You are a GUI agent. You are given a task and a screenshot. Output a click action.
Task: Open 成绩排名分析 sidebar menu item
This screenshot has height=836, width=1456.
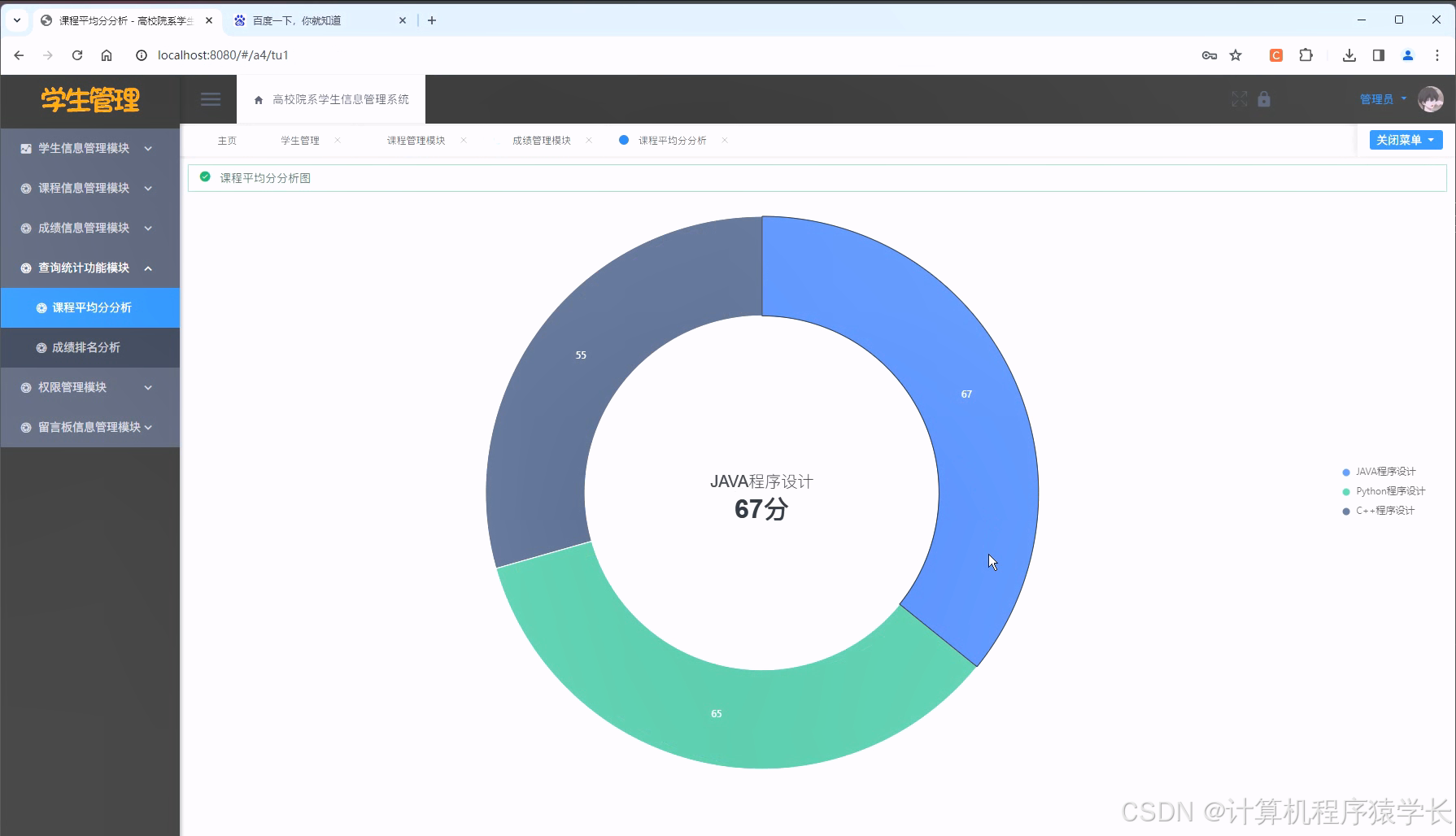click(x=90, y=347)
